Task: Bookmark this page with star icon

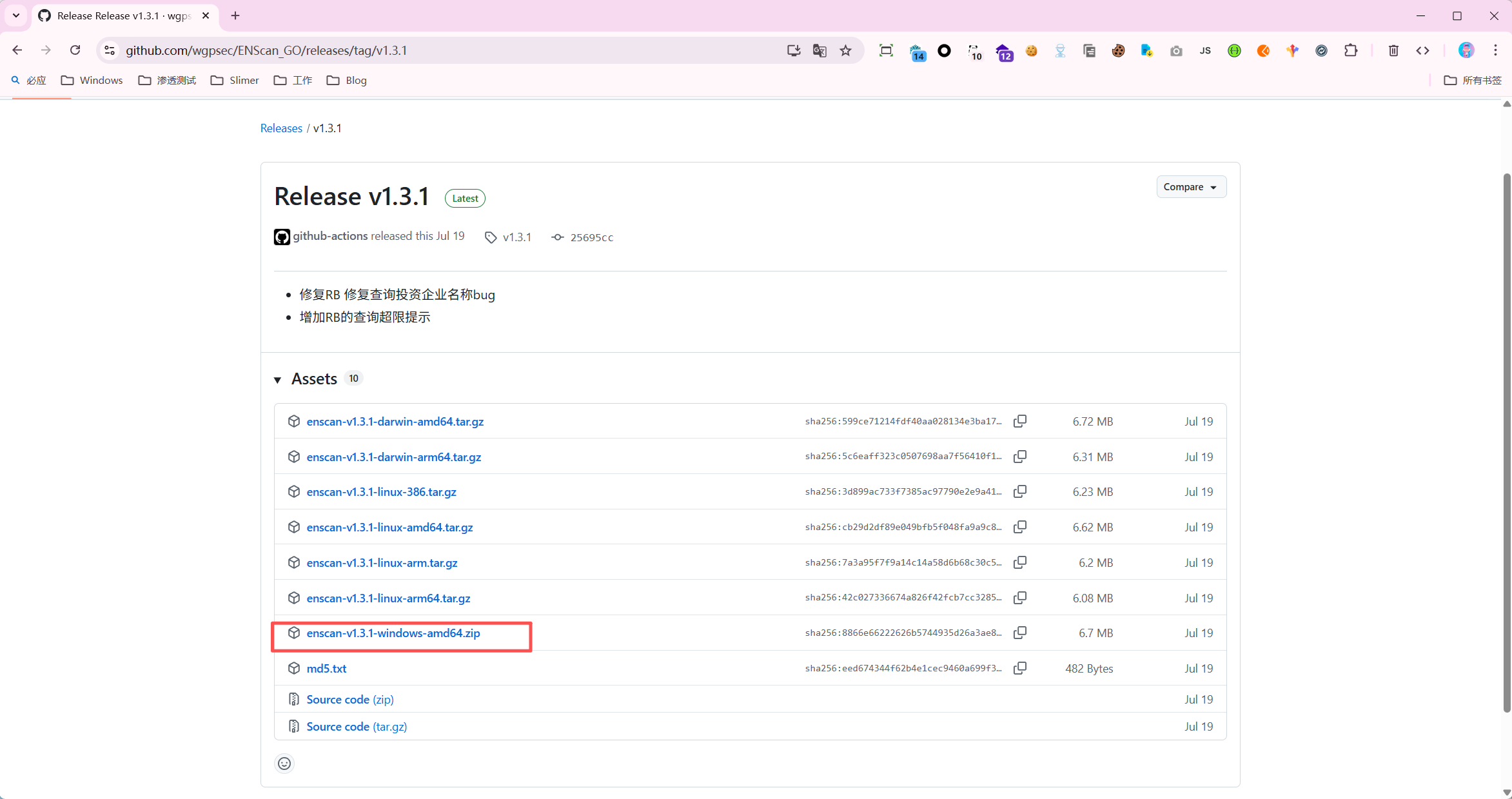Action: (x=845, y=50)
